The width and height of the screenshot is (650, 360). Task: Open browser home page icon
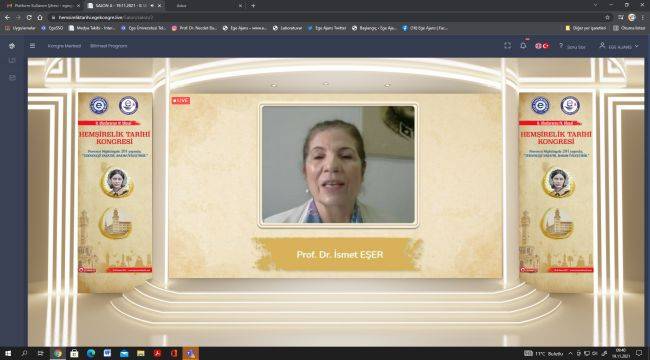click(x=40, y=17)
